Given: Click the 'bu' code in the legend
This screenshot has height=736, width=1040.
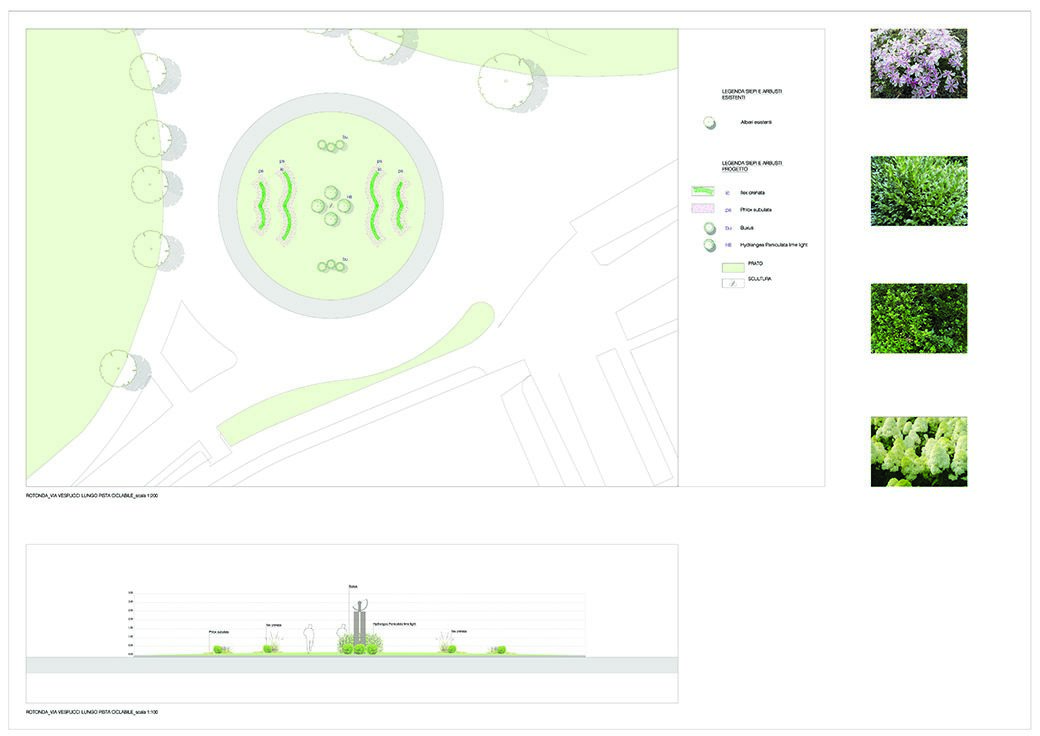Looking at the screenshot, I should coord(728,228).
